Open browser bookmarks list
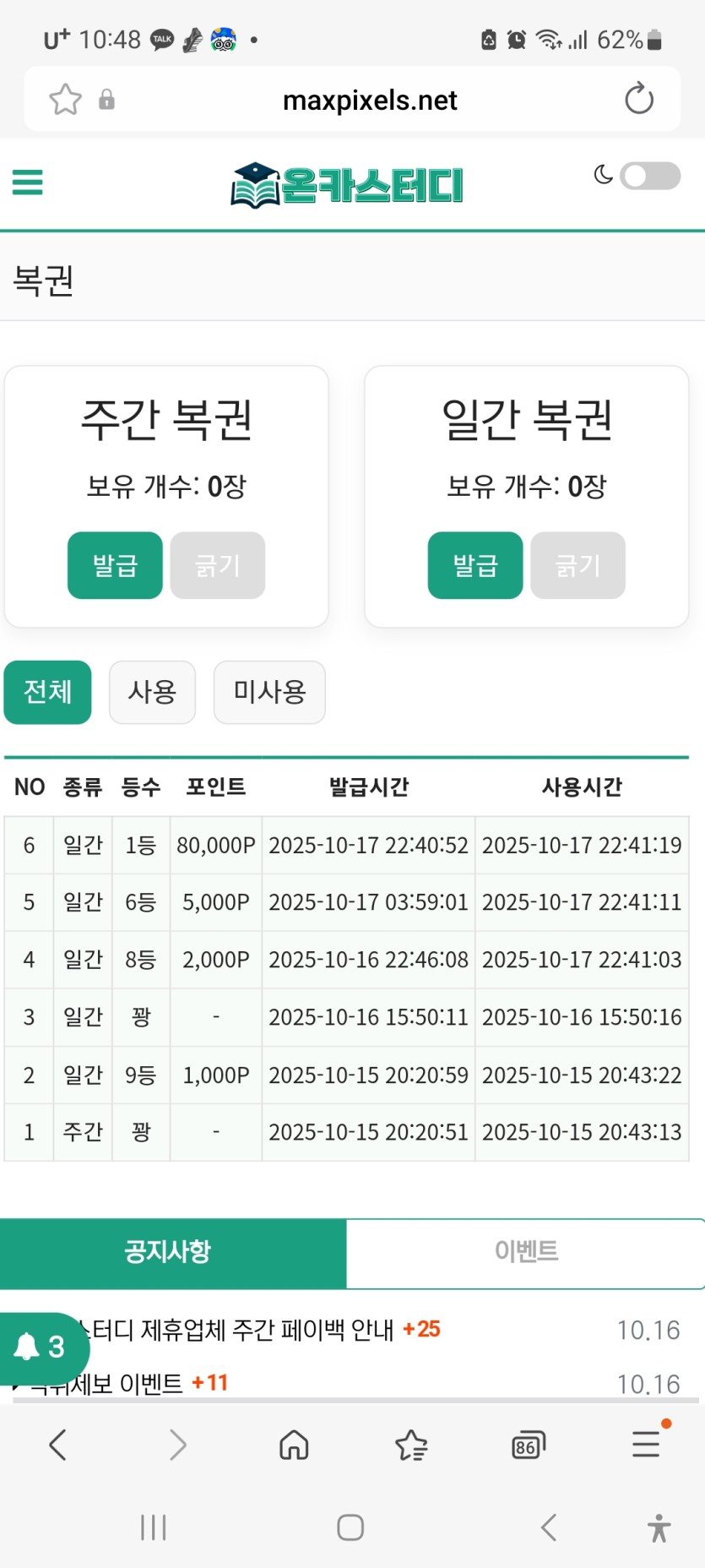 411,1445
